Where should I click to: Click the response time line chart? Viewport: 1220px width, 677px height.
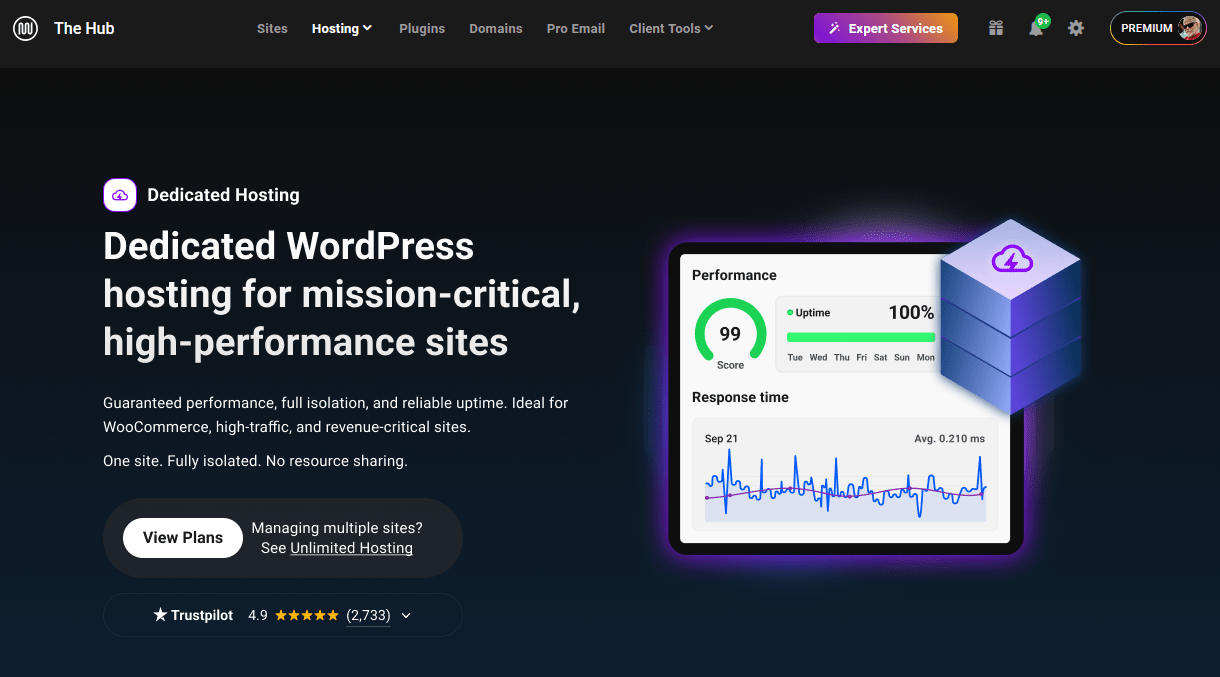coord(845,484)
